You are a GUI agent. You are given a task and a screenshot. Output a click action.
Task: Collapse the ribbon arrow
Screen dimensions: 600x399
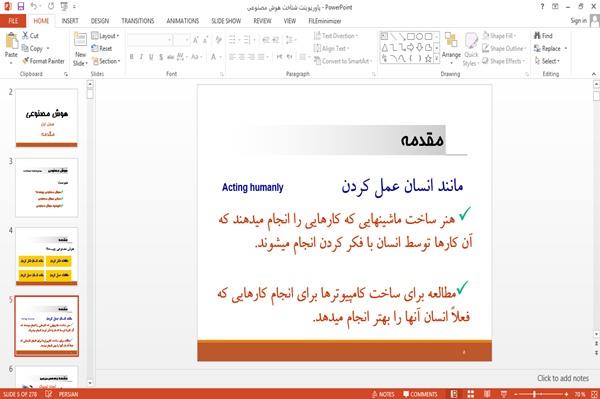coord(594,74)
